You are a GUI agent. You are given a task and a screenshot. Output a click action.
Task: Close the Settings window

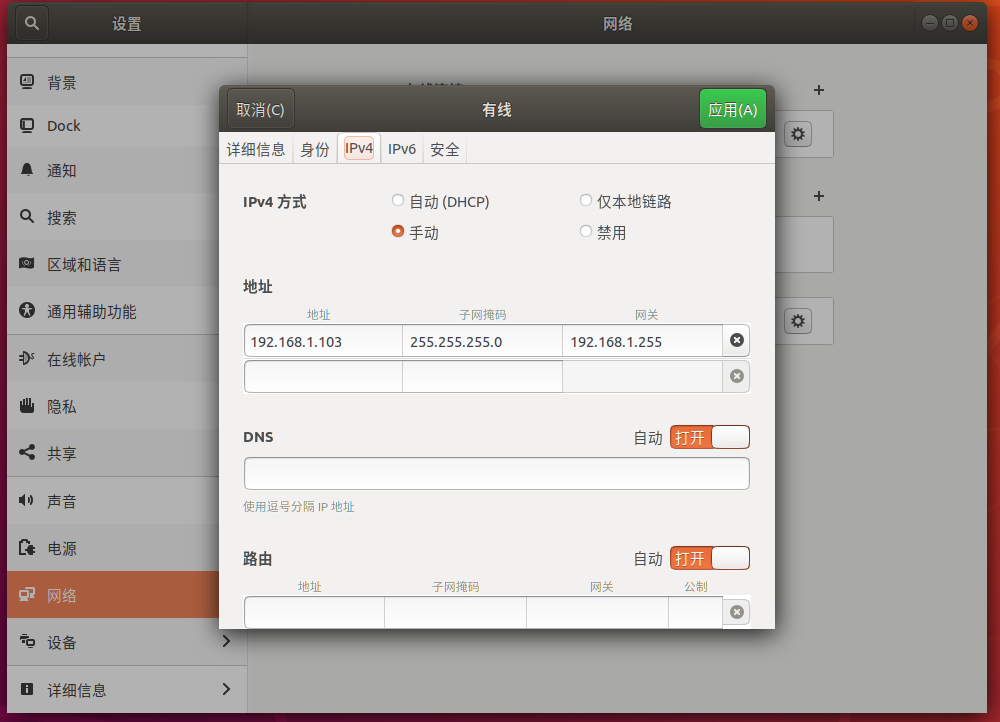[969, 24]
